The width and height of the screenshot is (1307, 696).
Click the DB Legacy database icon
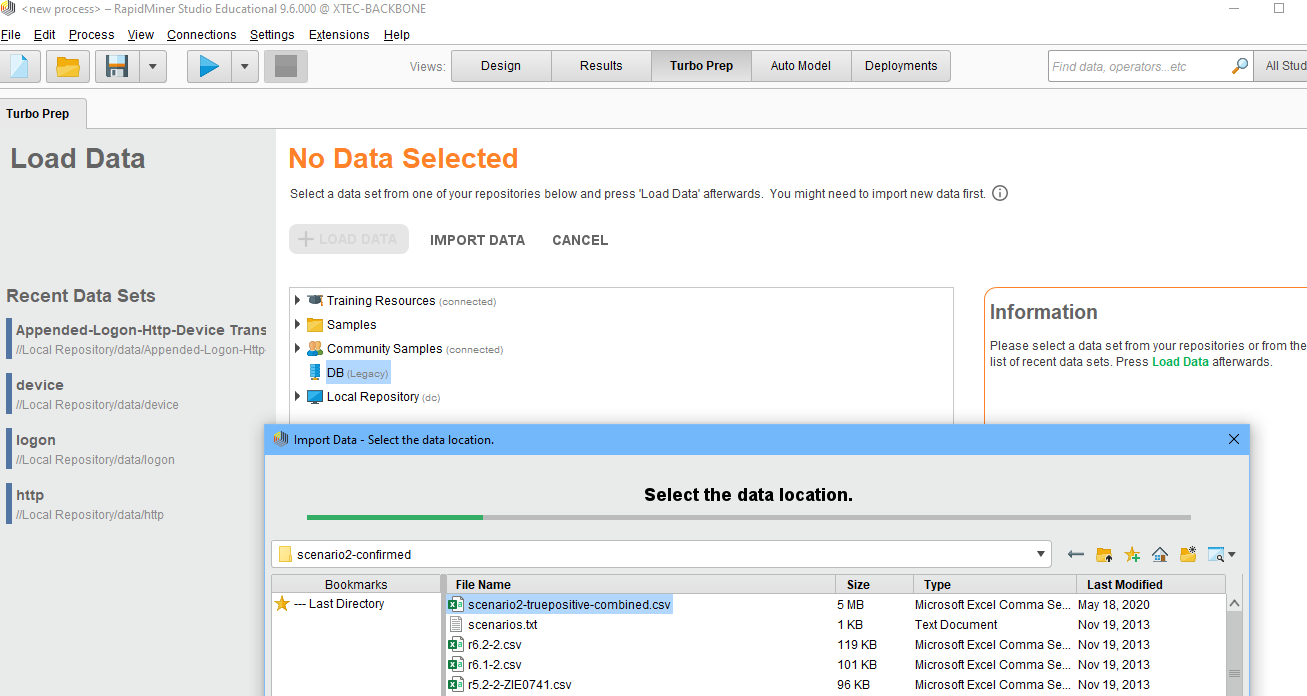[x=316, y=372]
